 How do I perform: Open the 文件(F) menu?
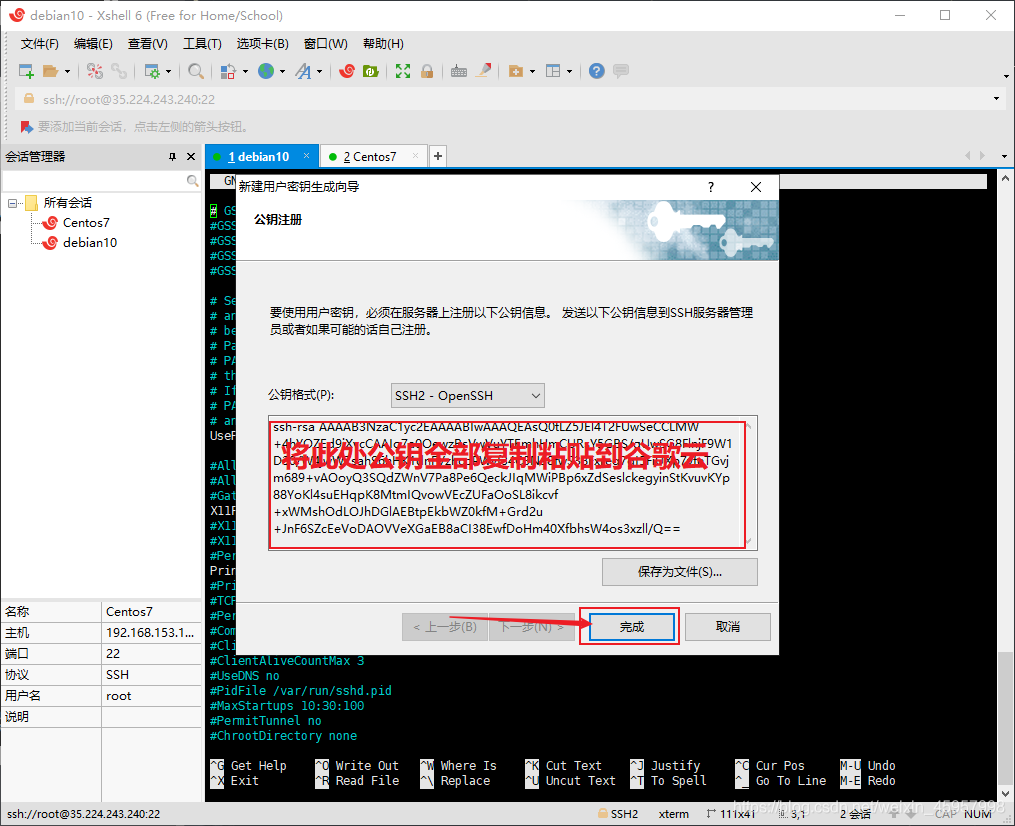coord(39,44)
